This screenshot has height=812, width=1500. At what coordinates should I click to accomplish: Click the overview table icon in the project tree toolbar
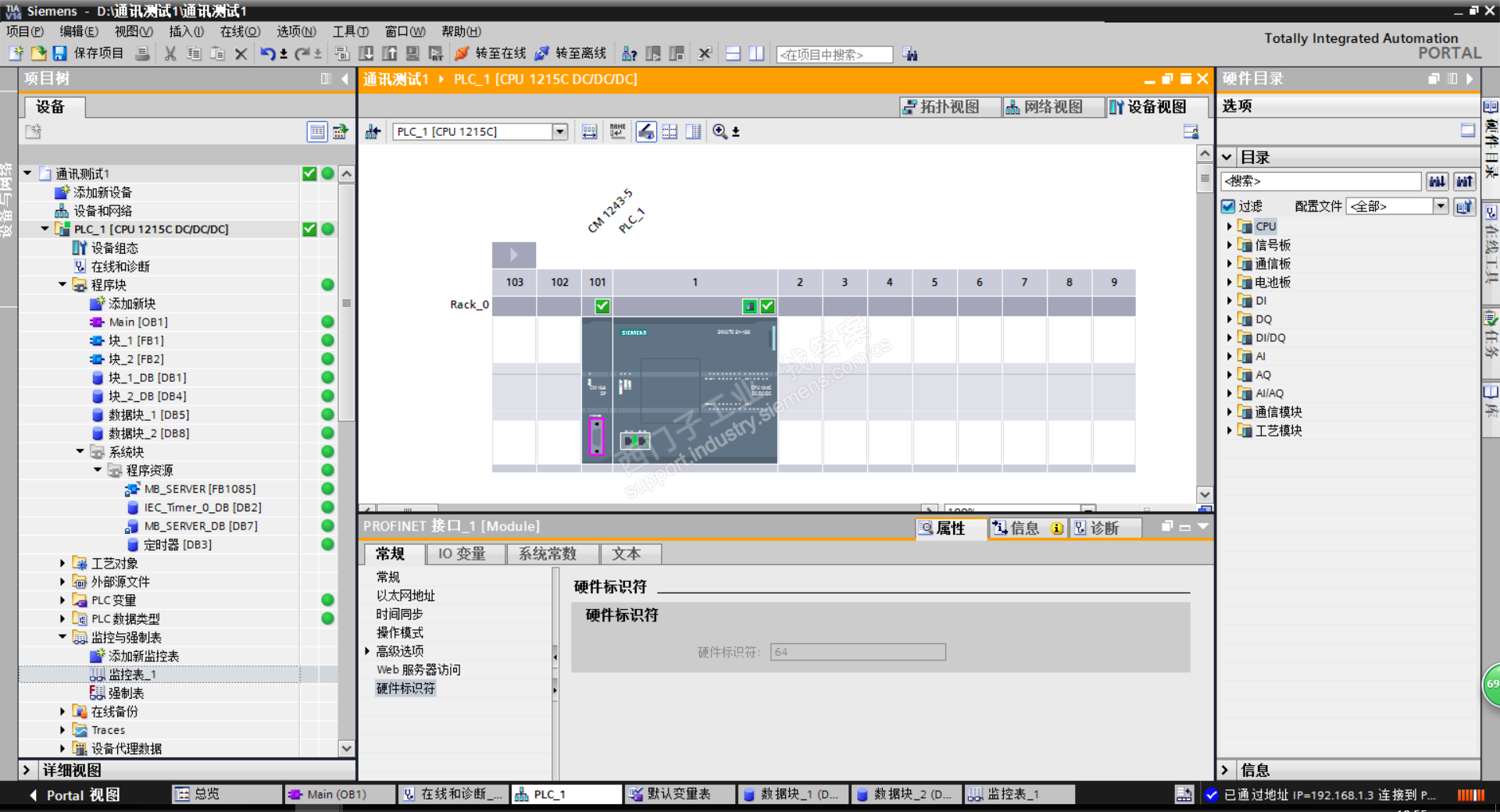point(317,131)
